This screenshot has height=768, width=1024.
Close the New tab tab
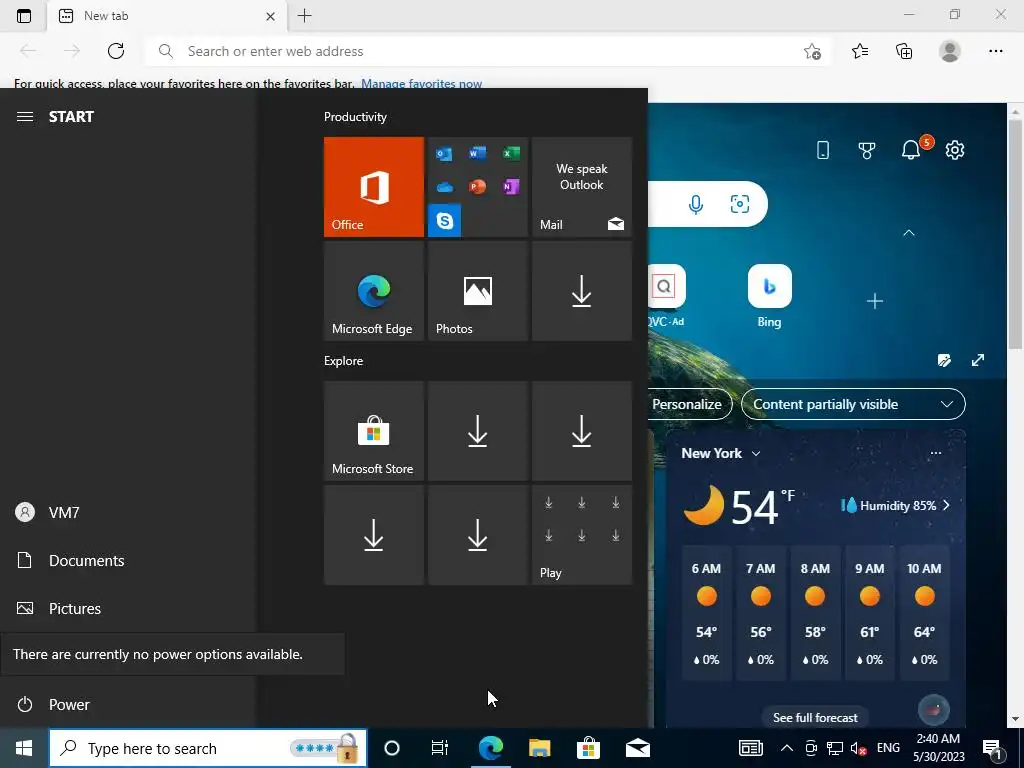[x=270, y=16]
